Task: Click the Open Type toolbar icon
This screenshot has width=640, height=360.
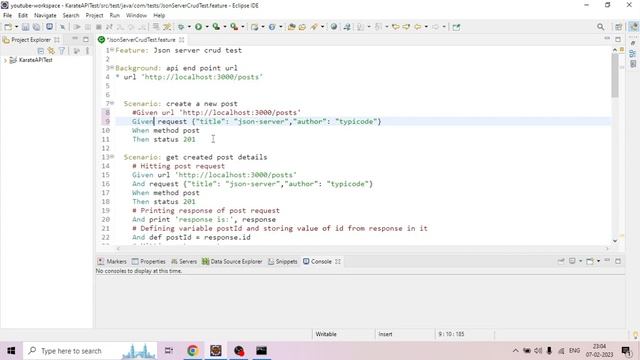Action: 291,27
